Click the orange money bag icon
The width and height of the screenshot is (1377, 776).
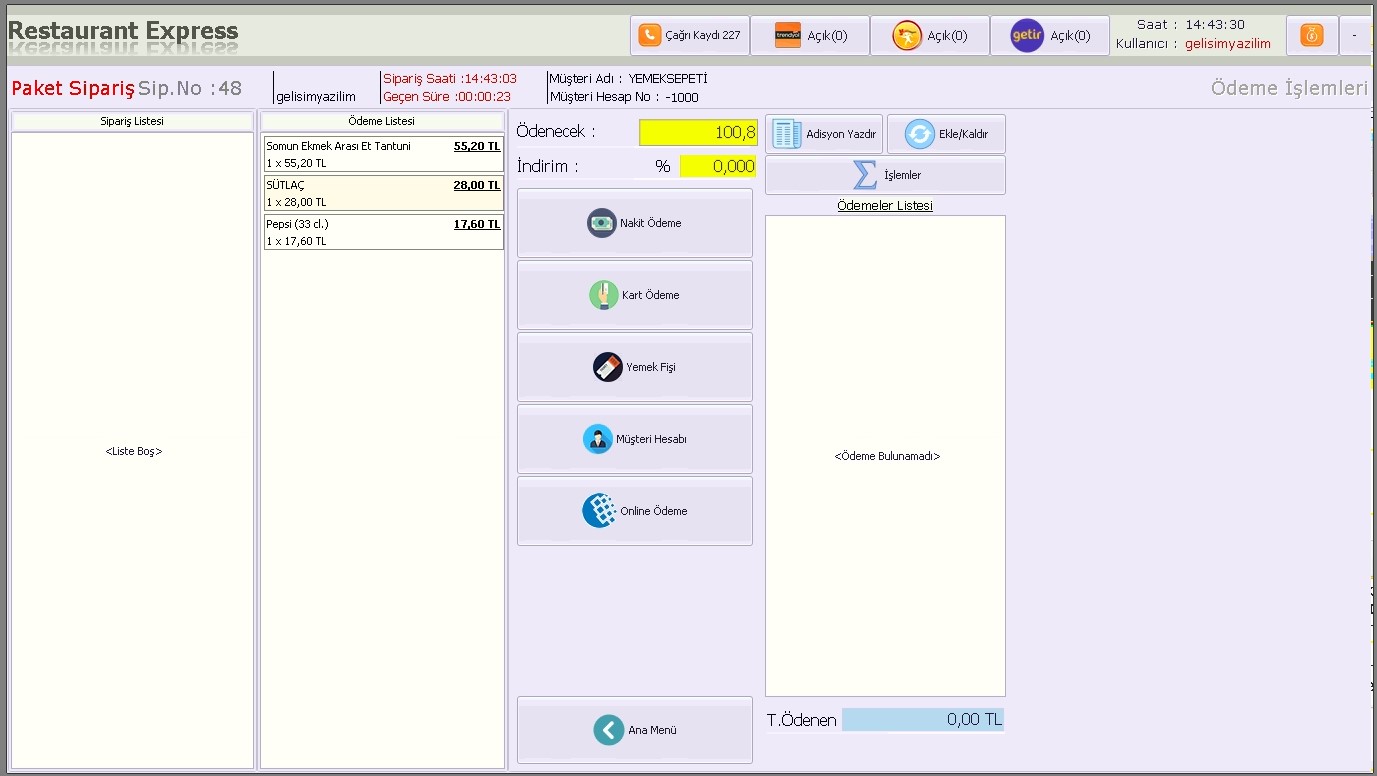tap(1312, 35)
